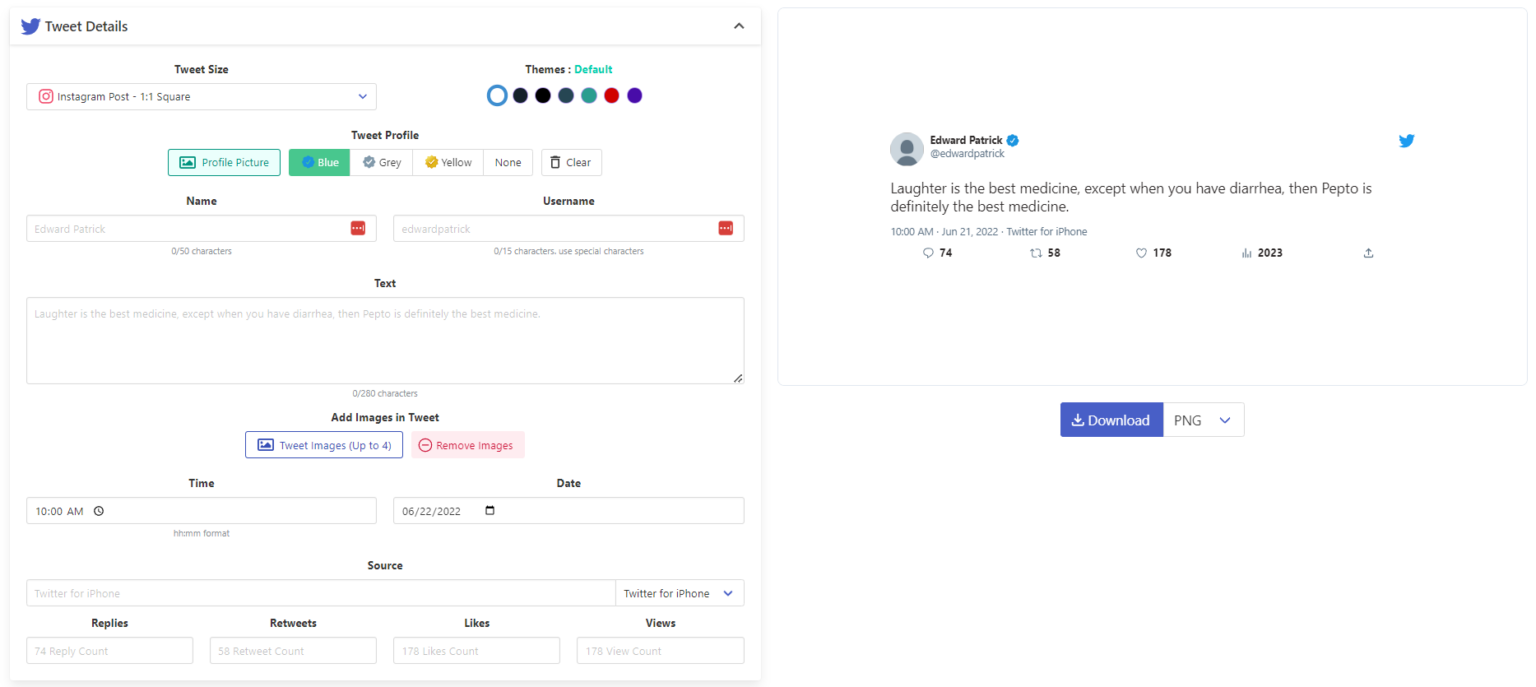The height and width of the screenshot is (687, 1536).
Task: Click the Download button
Action: point(1111,419)
